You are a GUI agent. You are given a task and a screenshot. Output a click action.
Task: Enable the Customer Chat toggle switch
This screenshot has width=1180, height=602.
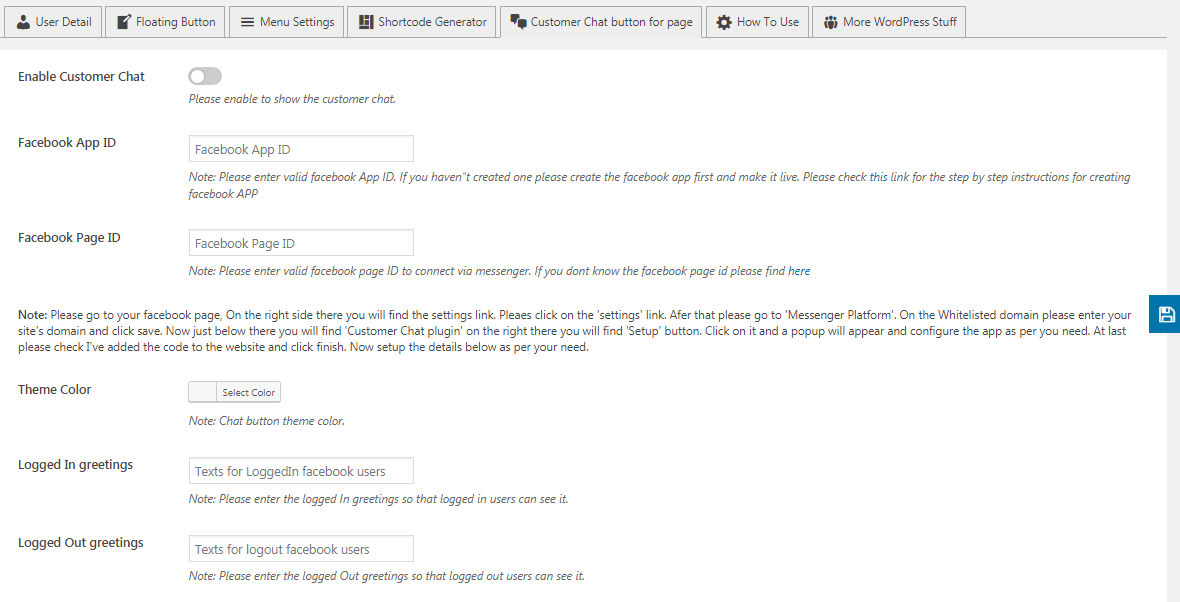(x=205, y=76)
